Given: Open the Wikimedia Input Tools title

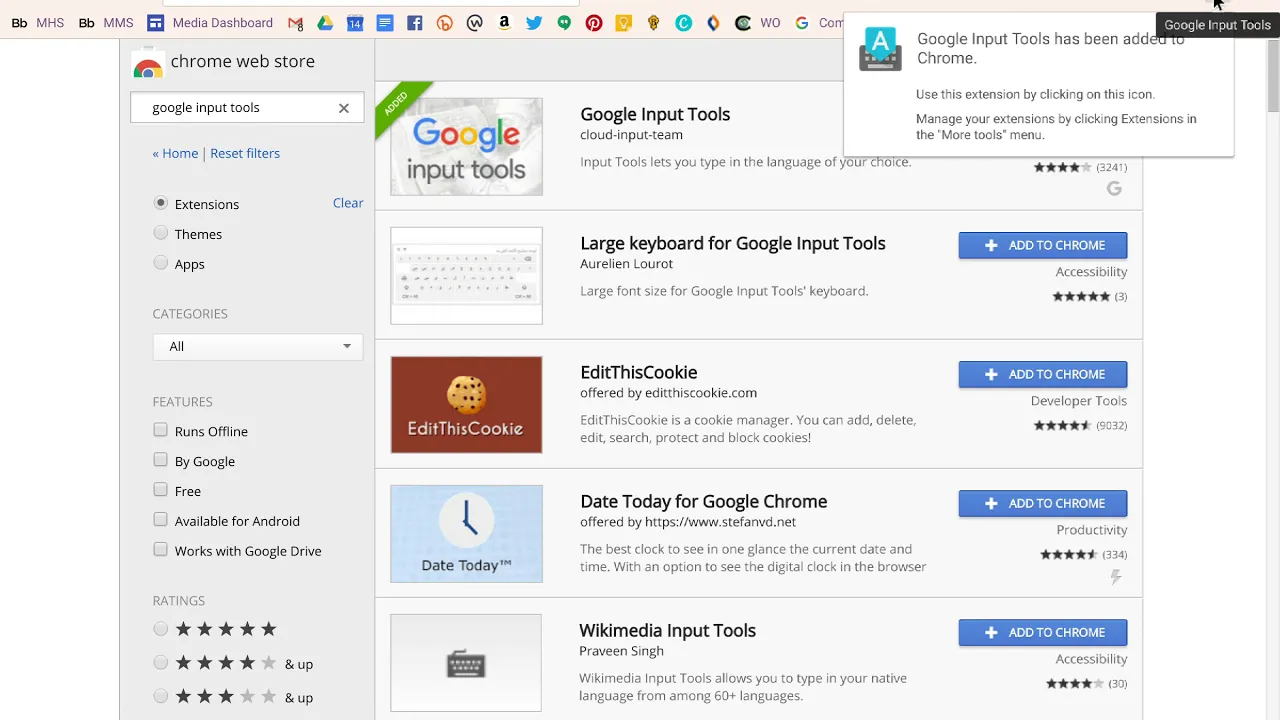Looking at the screenshot, I should point(667,630).
